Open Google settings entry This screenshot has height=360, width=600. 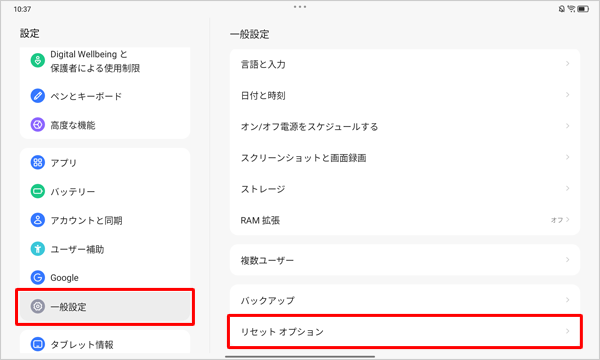105,277
